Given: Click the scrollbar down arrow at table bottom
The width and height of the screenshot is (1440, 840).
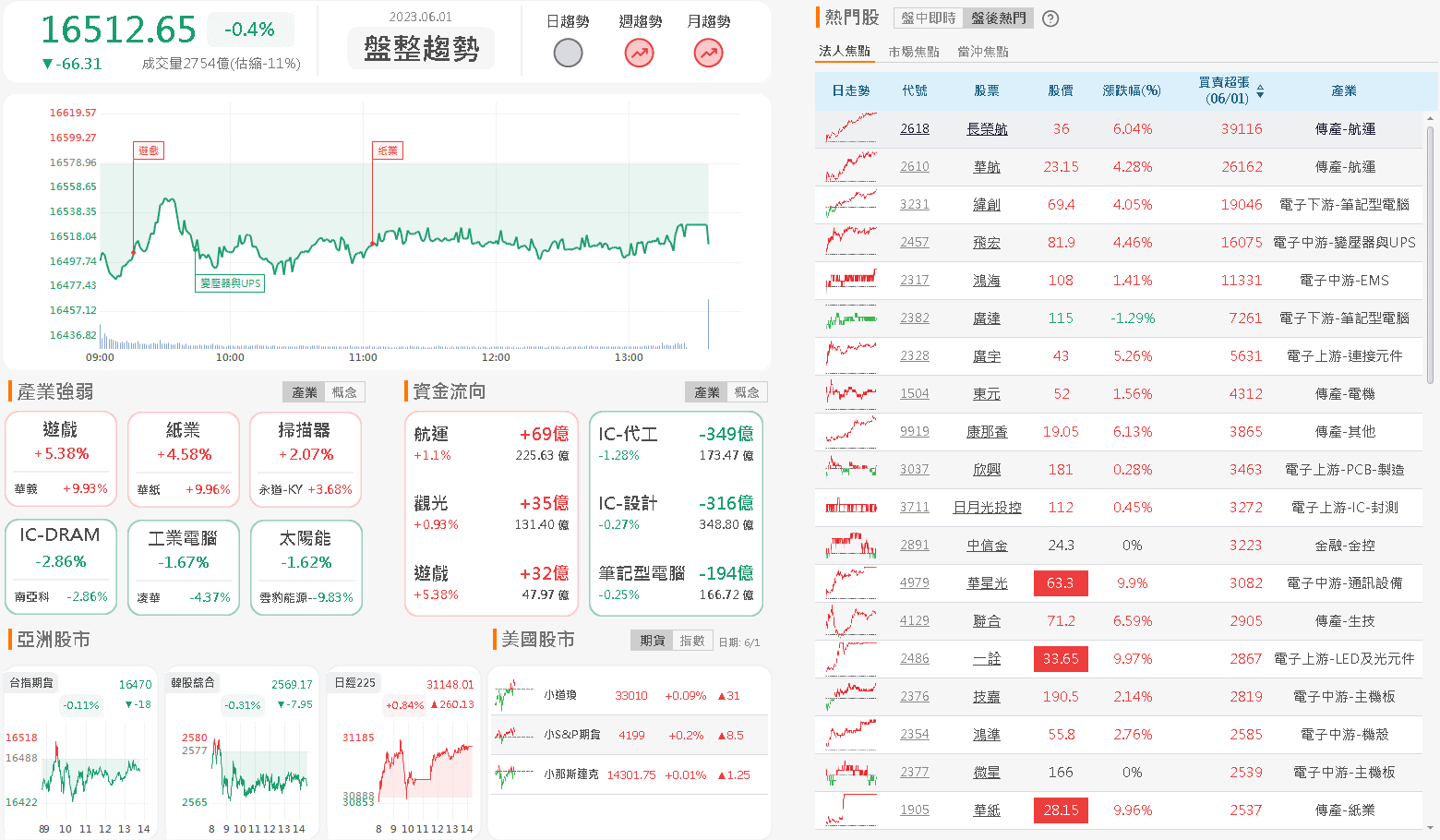Looking at the screenshot, I should (1430, 829).
